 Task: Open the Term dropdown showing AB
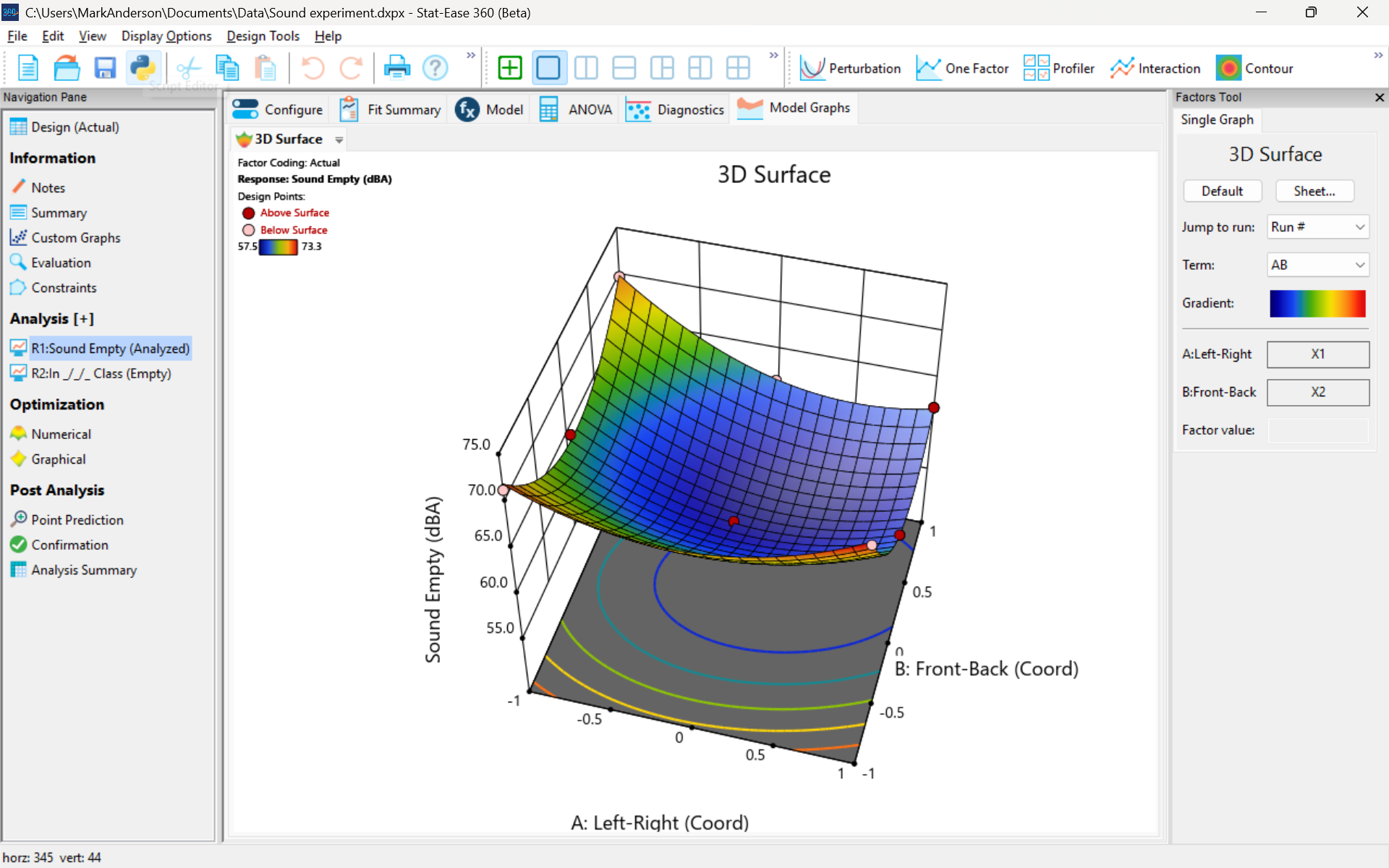(x=1317, y=265)
